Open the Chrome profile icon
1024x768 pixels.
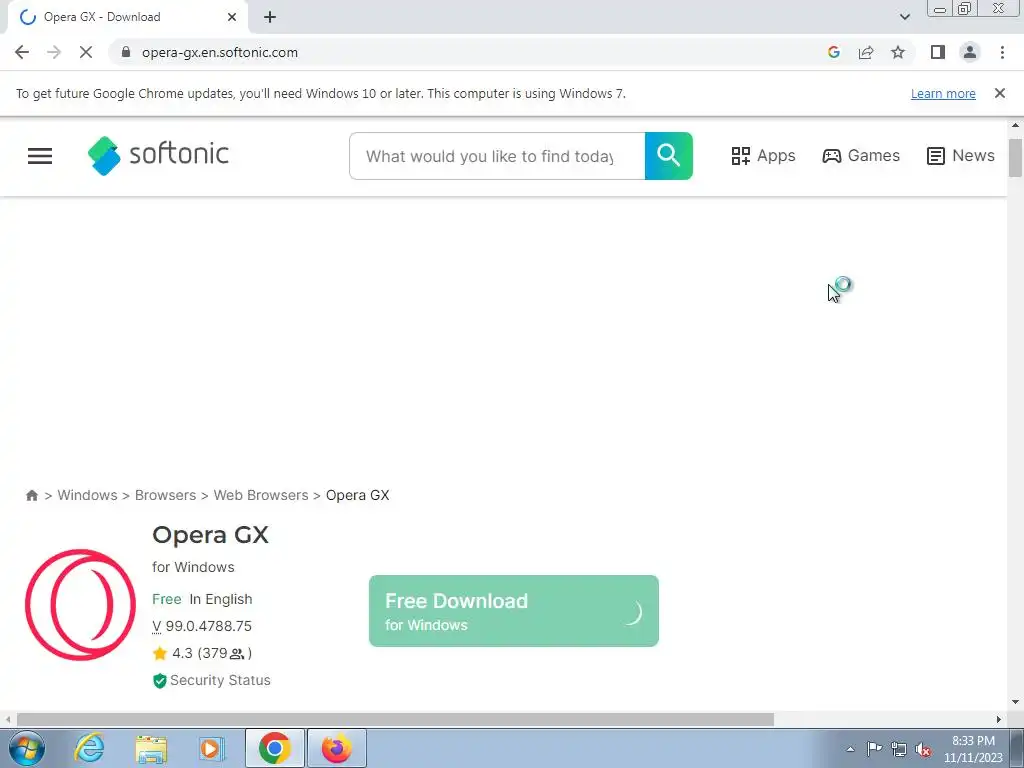[x=970, y=52]
